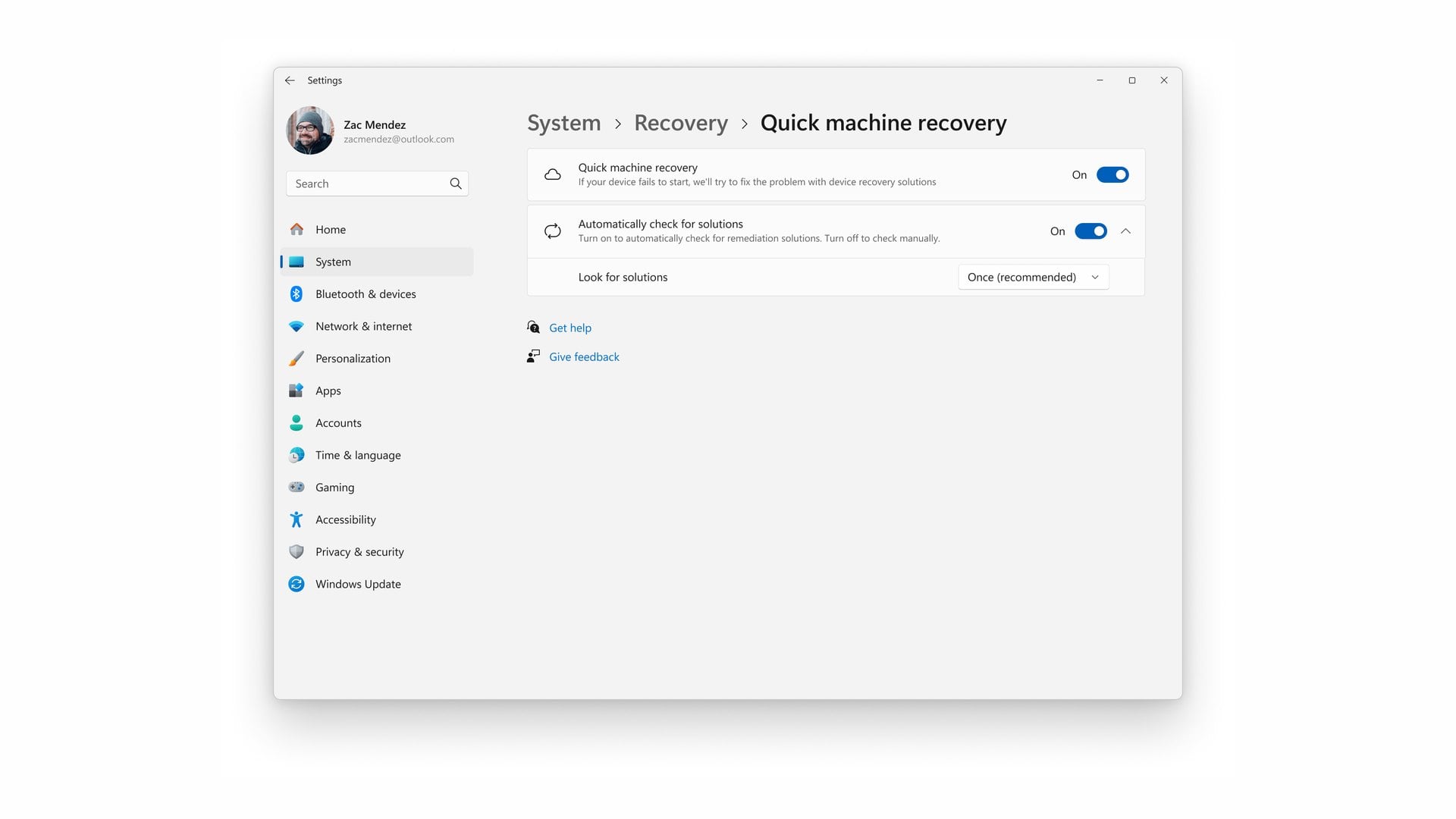Go to System in the breadcrumb
This screenshot has height=819, width=1456.
(x=563, y=123)
